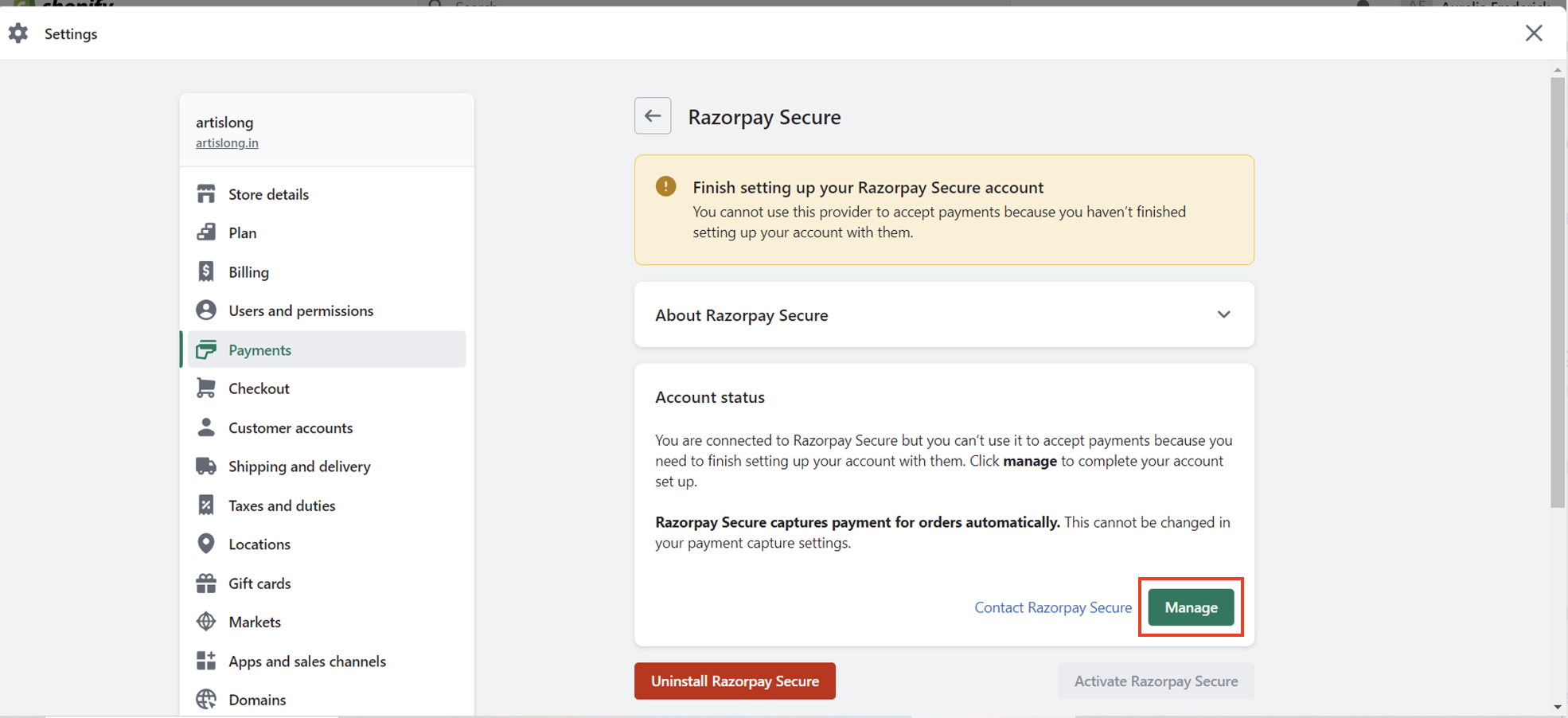Click the Customer accounts person icon
The width and height of the screenshot is (1568, 718).
(206, 427)
